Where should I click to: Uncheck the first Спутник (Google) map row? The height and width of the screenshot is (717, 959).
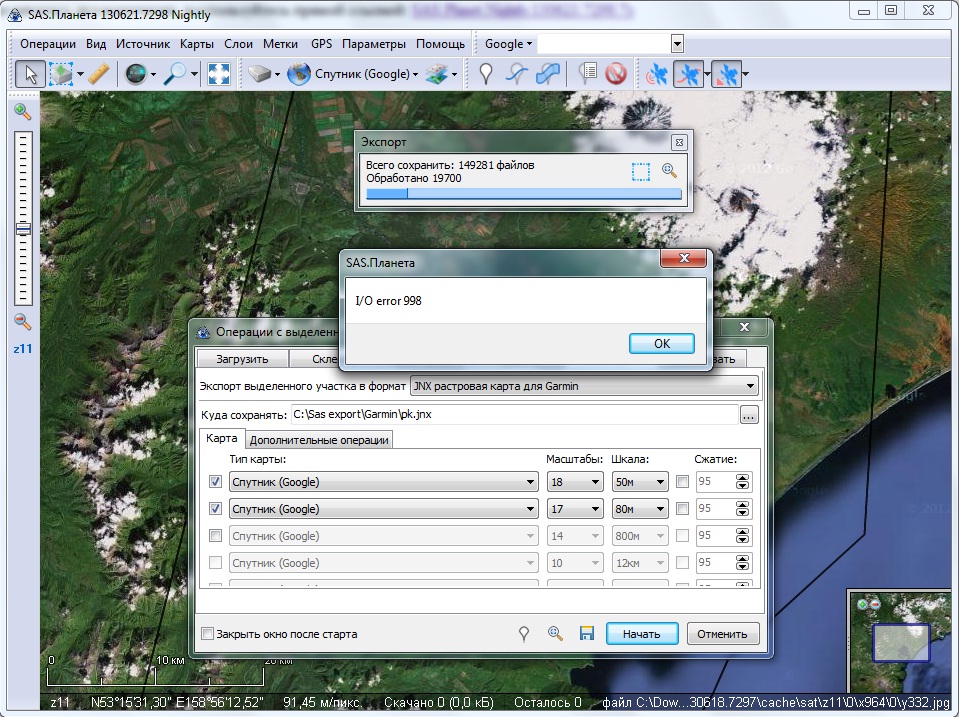click(x=216, y=482)
